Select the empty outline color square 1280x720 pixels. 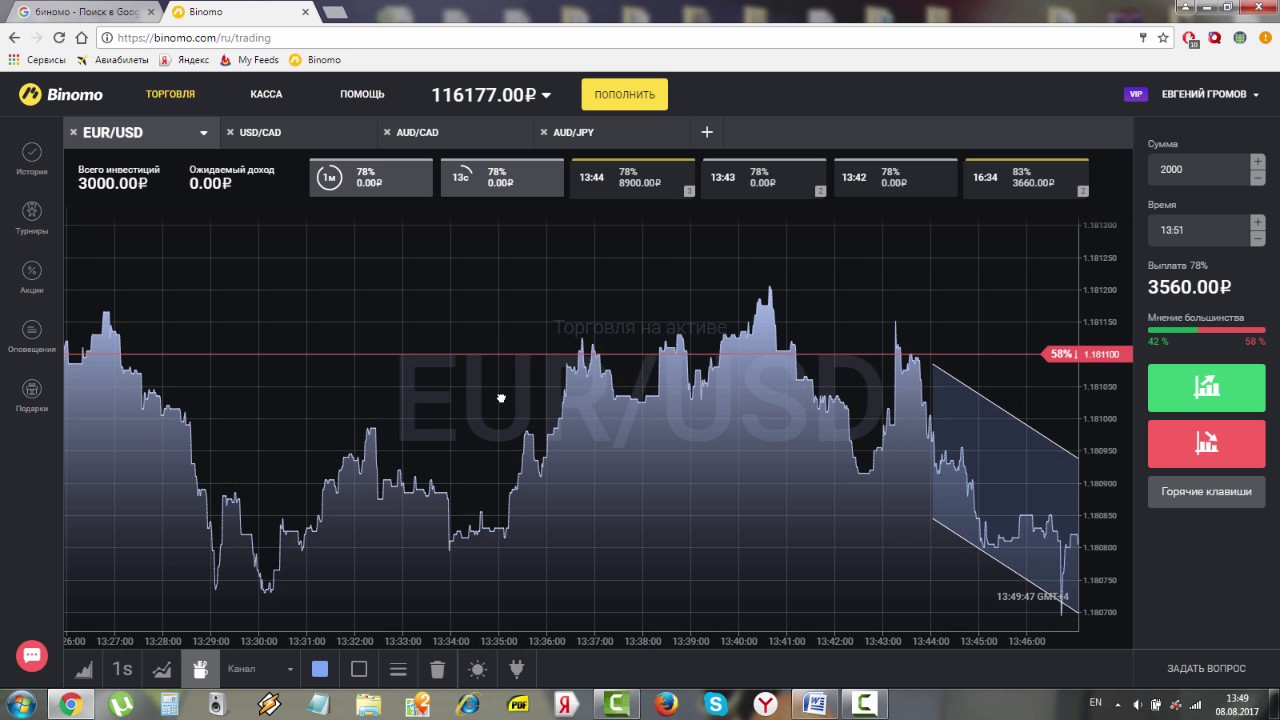click(359, 669)
